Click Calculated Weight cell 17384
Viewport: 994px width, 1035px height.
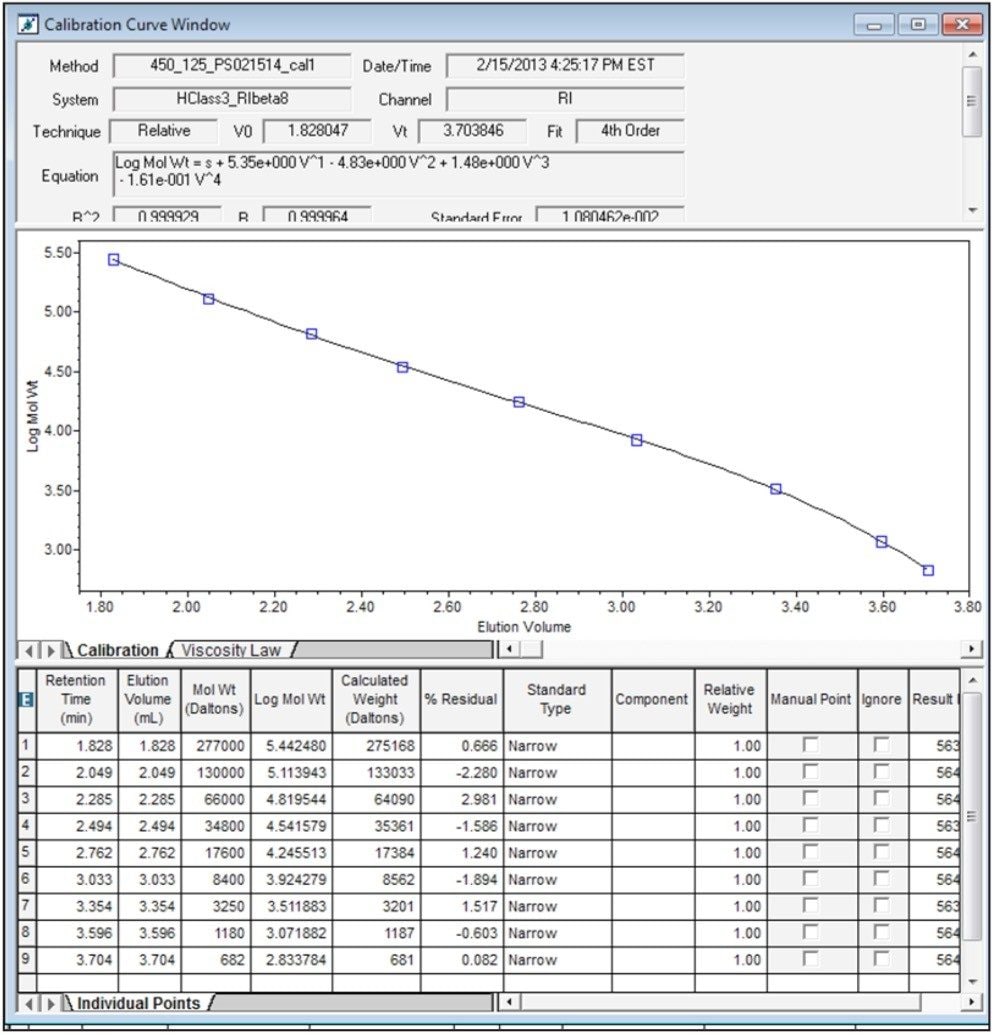click(x=376, y=853)
